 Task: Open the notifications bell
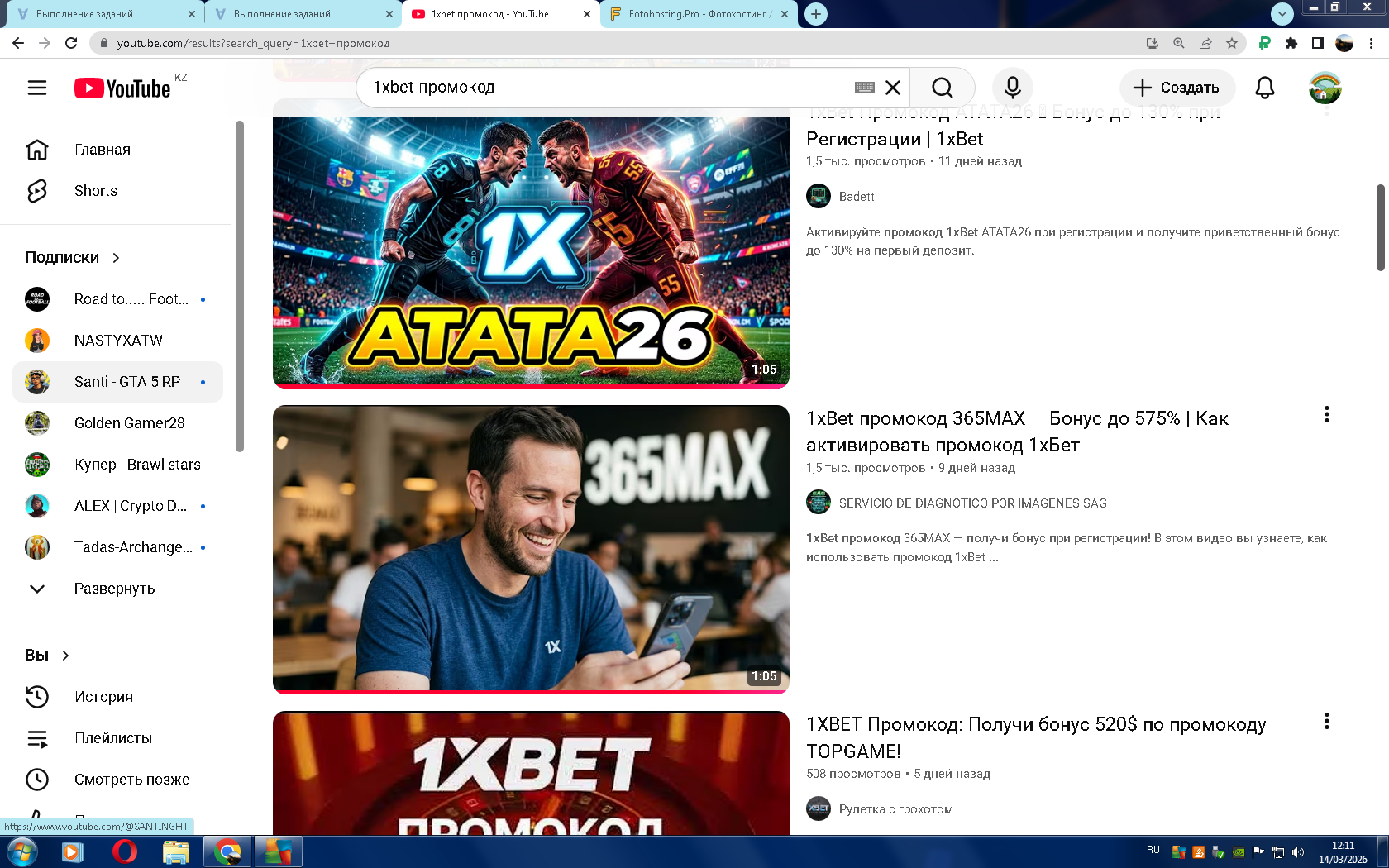1265,88
